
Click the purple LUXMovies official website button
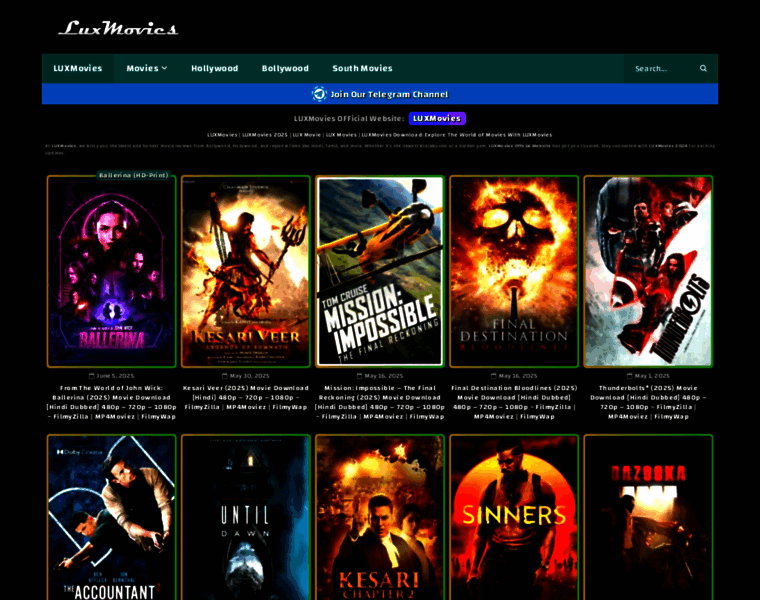pyautogui.click(x=437, y=118)
